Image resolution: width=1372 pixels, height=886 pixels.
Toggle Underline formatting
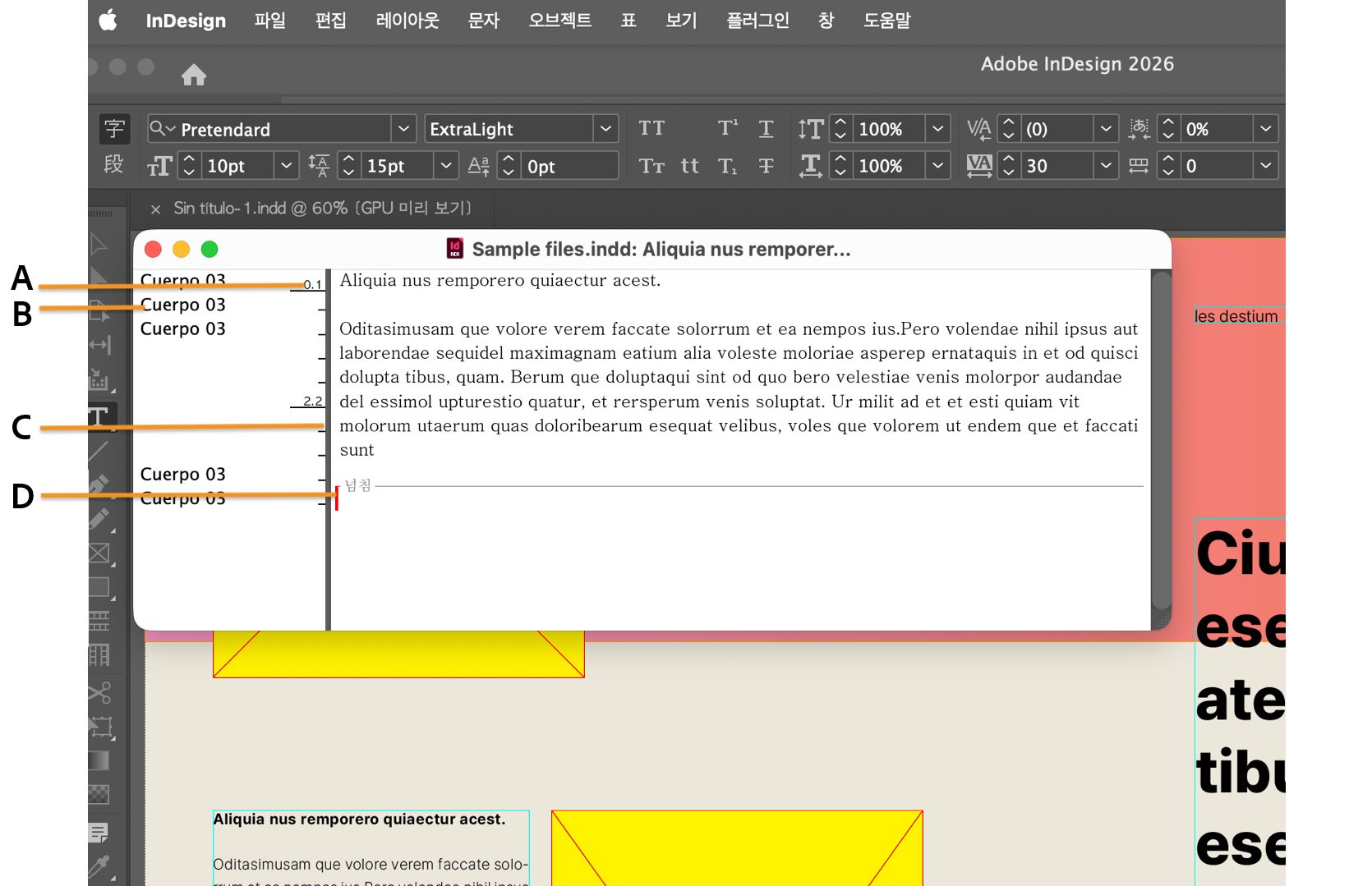(766, 128)
